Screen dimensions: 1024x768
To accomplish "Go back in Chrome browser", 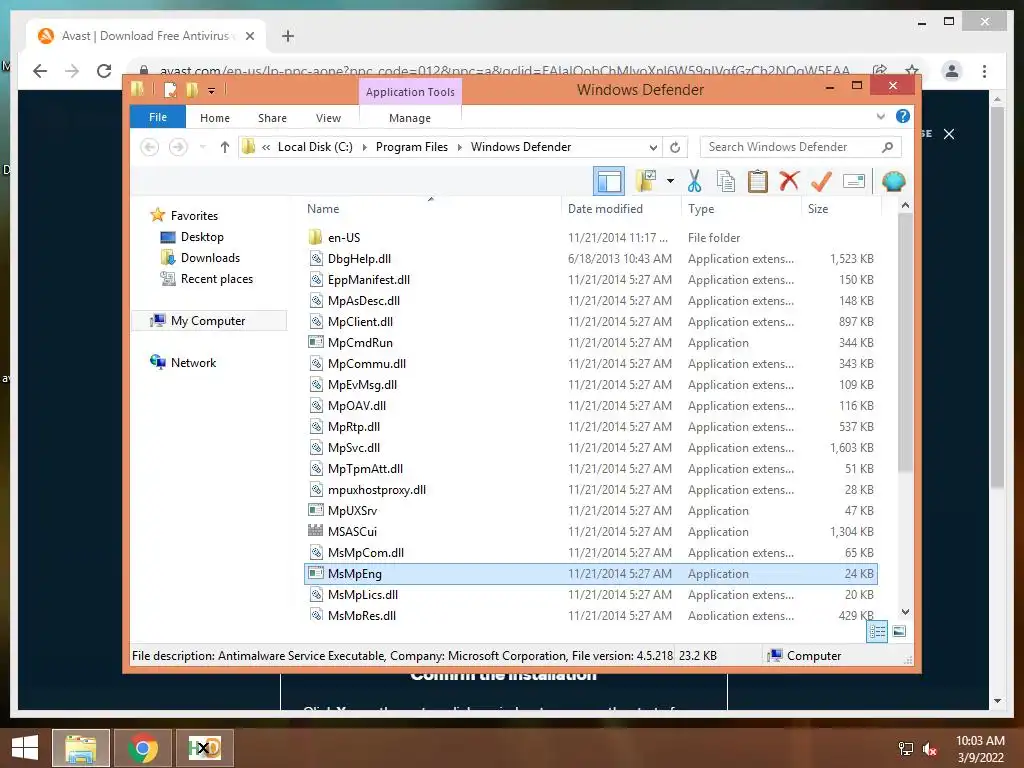I will pos(40,71).
